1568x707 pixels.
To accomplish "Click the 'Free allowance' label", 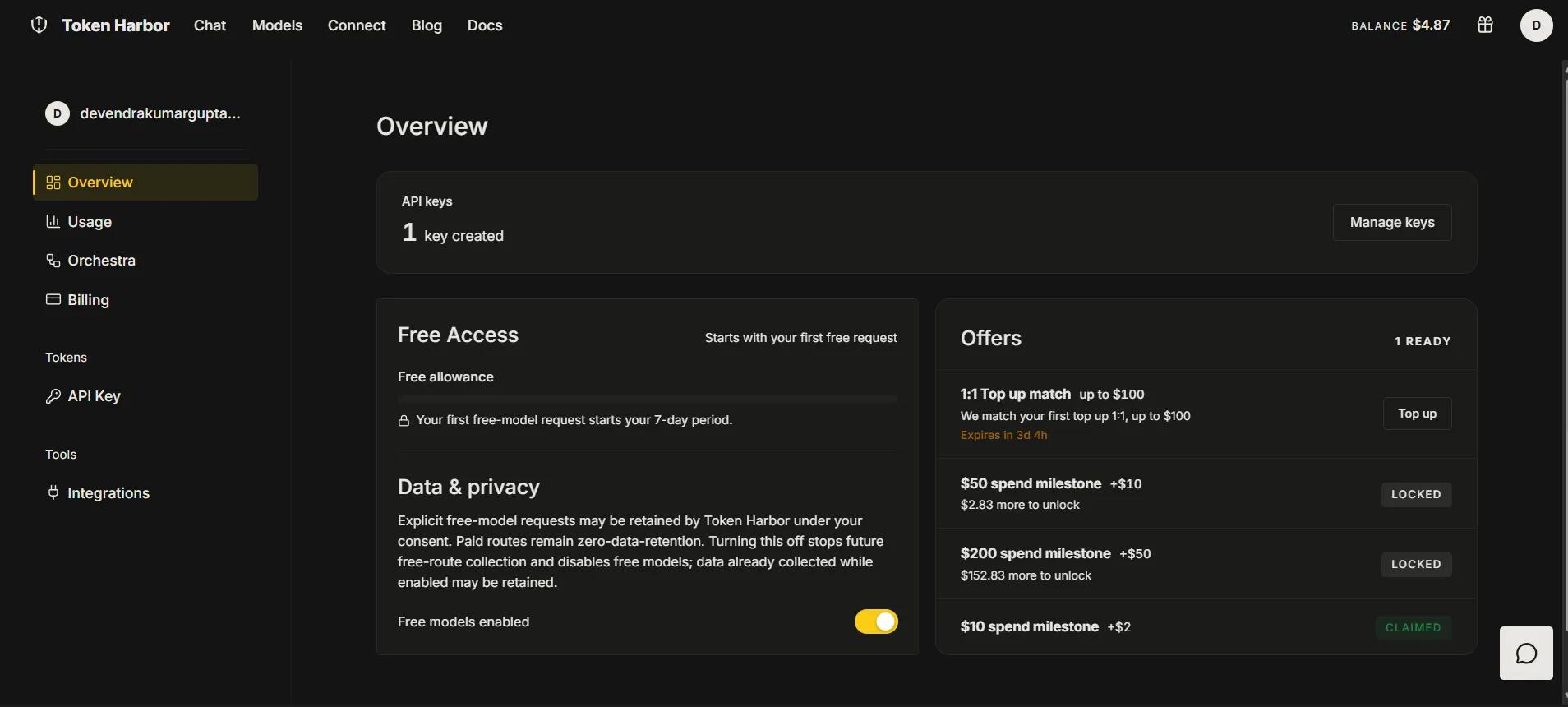I will pyautogui.click(x=445, y=377).
